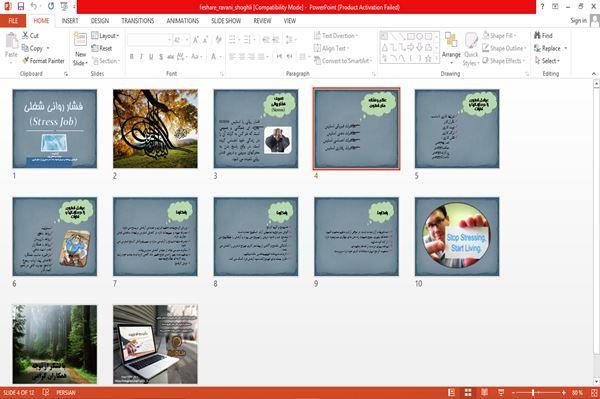The image size is (600, 399).
Task: Click the Reading View icon
Action: [x=484, y=392]
